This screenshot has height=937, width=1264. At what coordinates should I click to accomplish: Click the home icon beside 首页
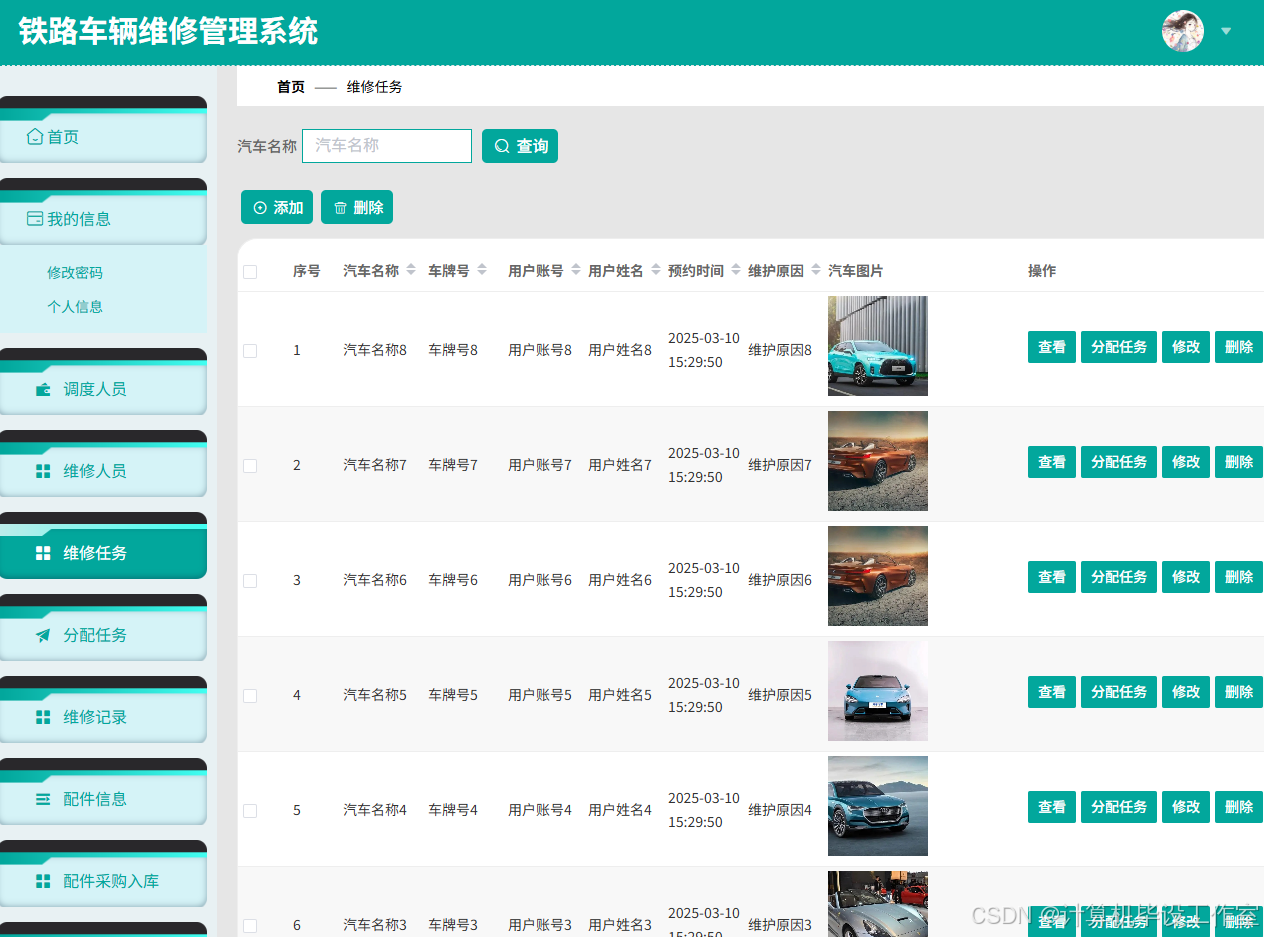(35, 137)
